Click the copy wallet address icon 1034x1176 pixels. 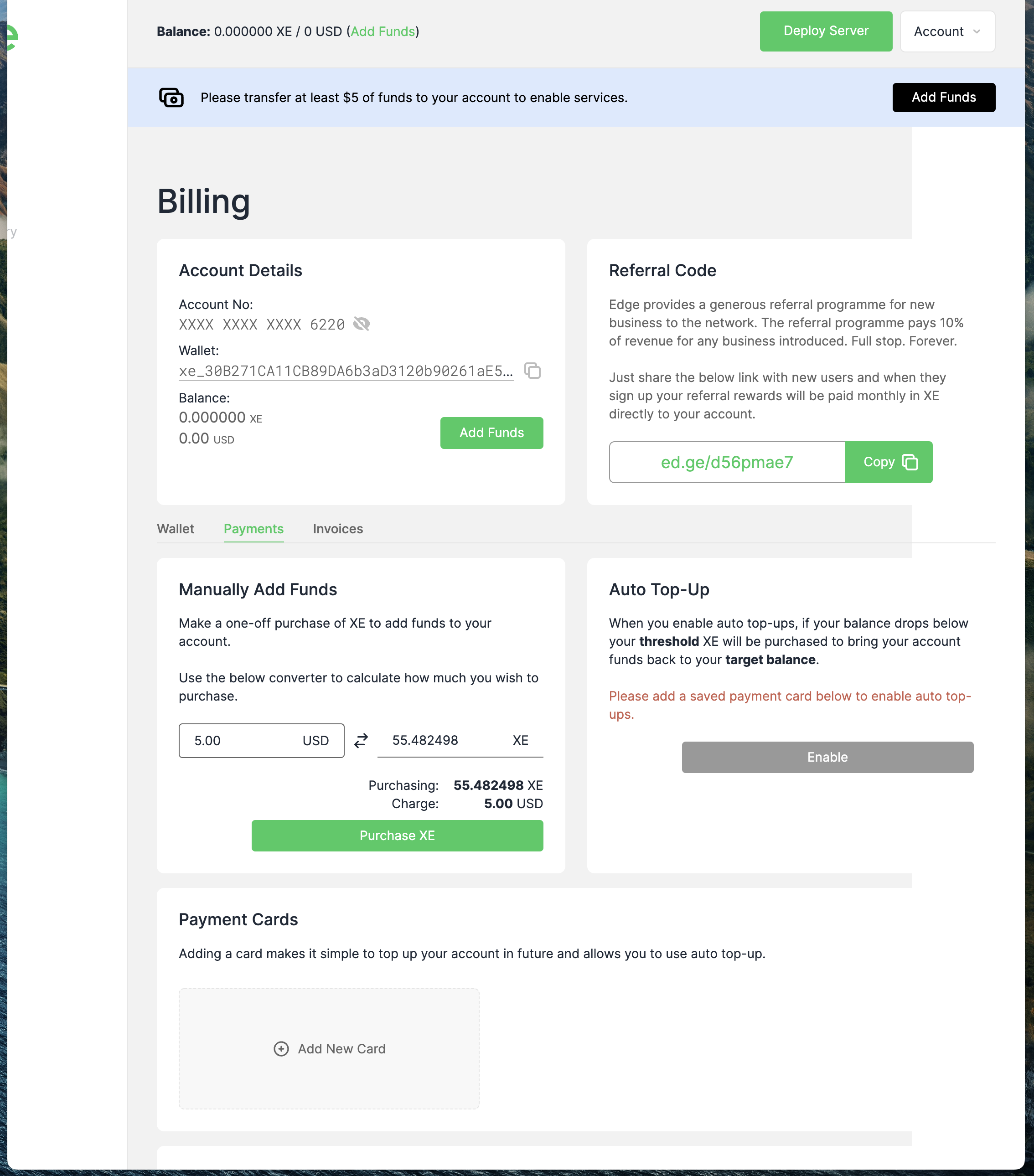[x=532, y=371]
